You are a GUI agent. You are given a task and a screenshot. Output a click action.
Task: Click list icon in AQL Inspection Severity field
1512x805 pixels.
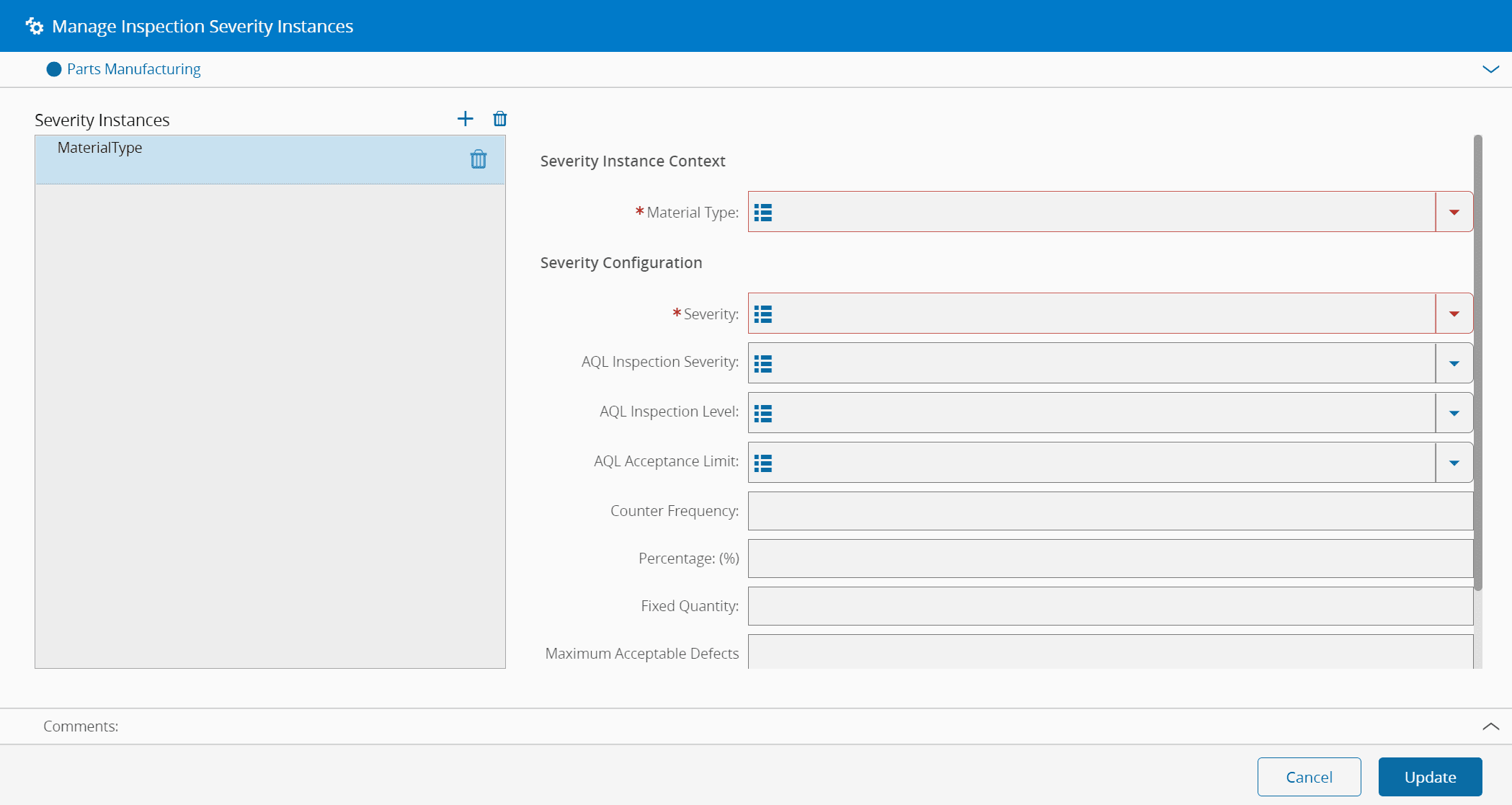tap(763, 364)
